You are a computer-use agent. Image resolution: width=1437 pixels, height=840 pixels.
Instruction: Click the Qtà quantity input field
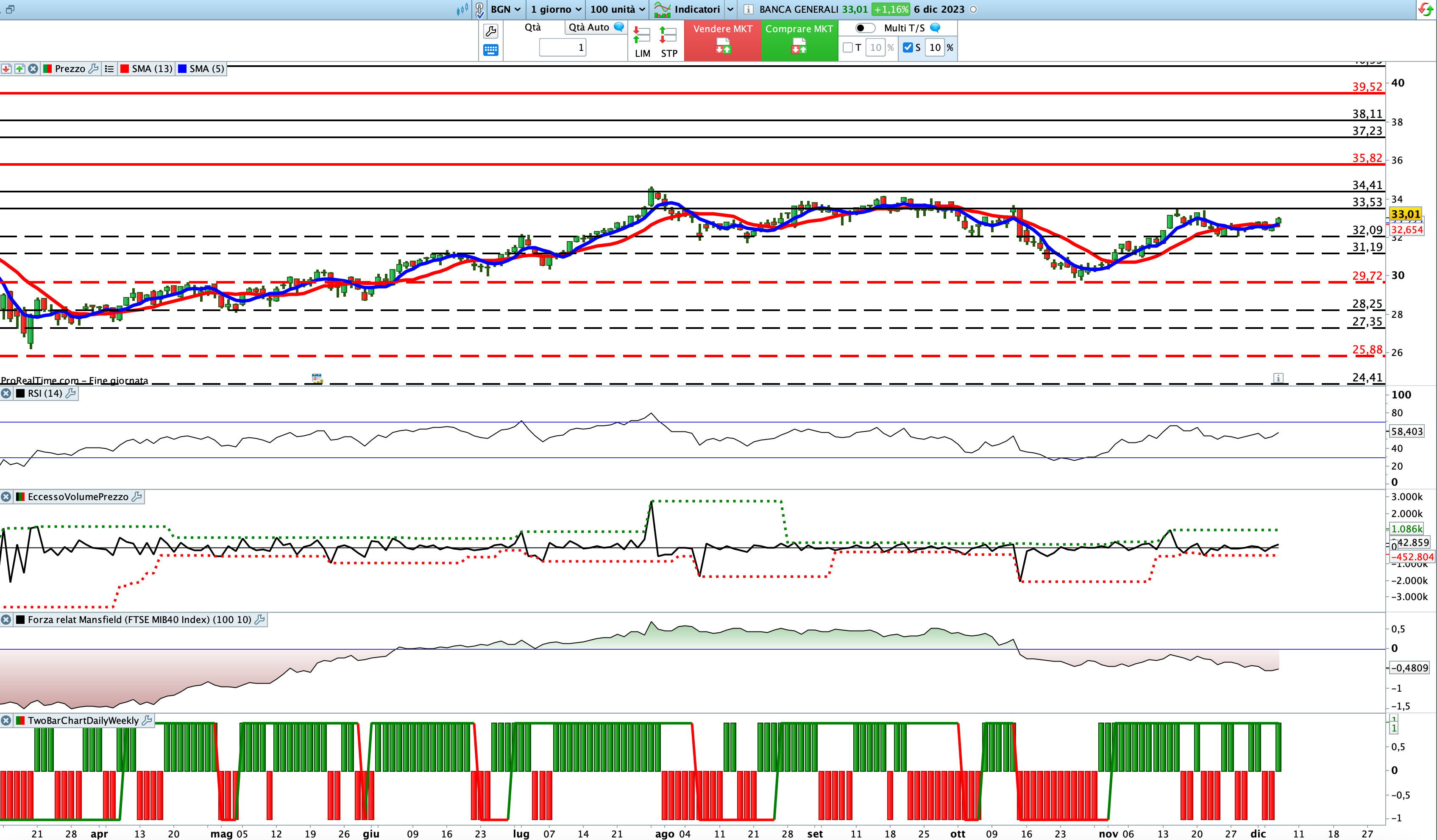tap(562, 47)
